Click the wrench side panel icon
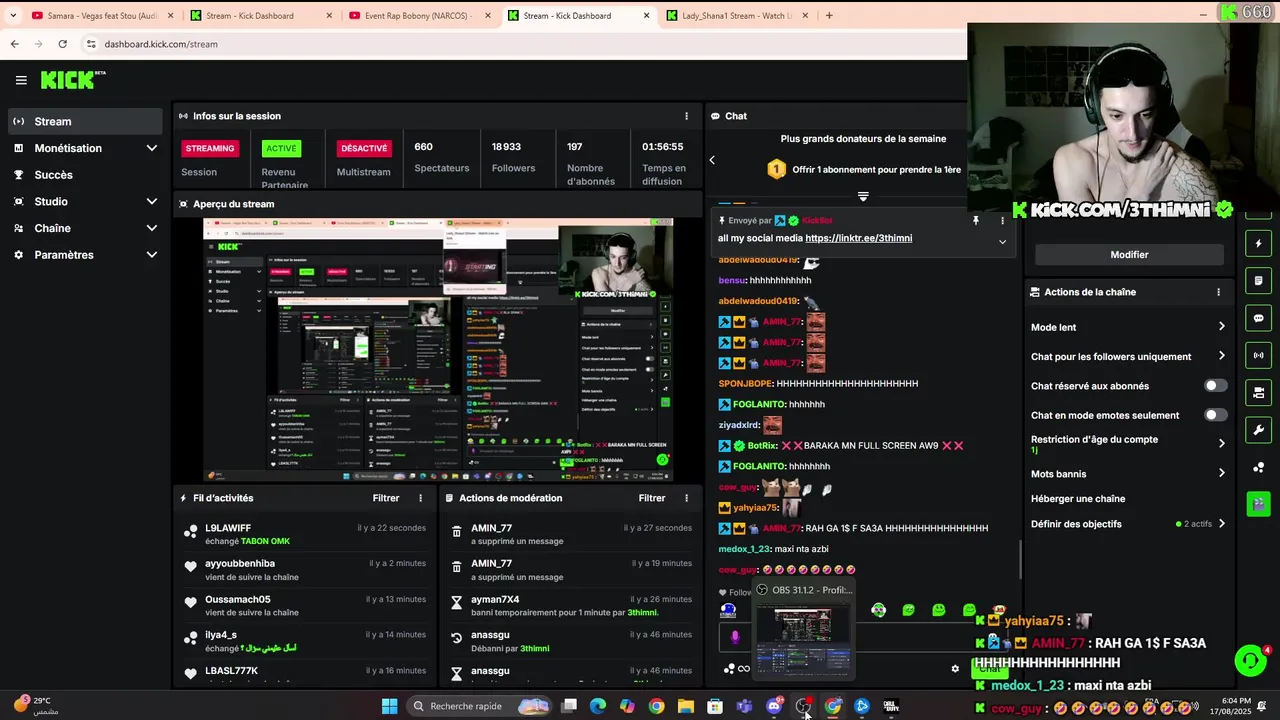The height and width of the screenshot is (720, 1280). (x=1258, y=430)
